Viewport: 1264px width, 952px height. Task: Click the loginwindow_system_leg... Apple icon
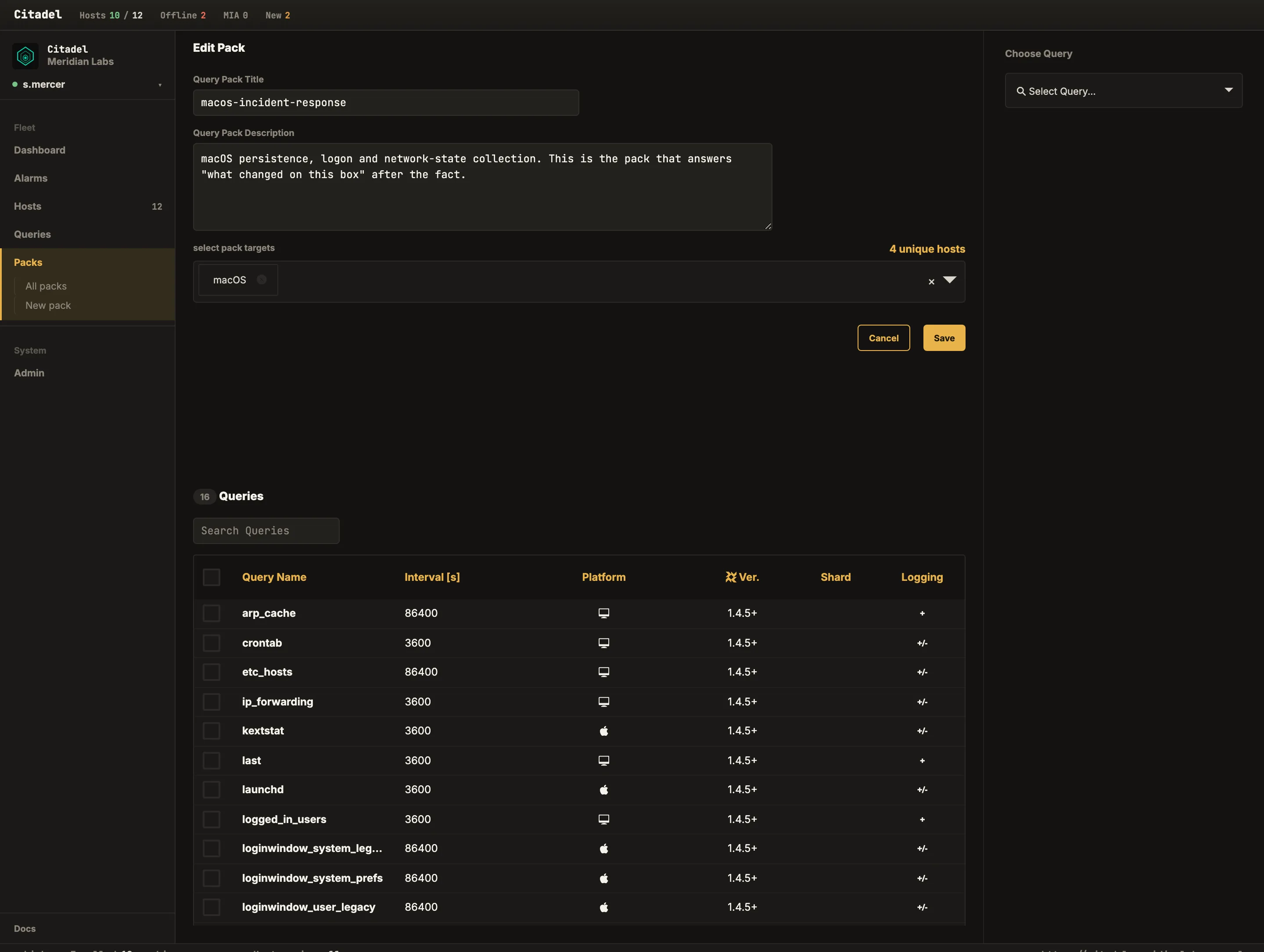tap(603, 848)
